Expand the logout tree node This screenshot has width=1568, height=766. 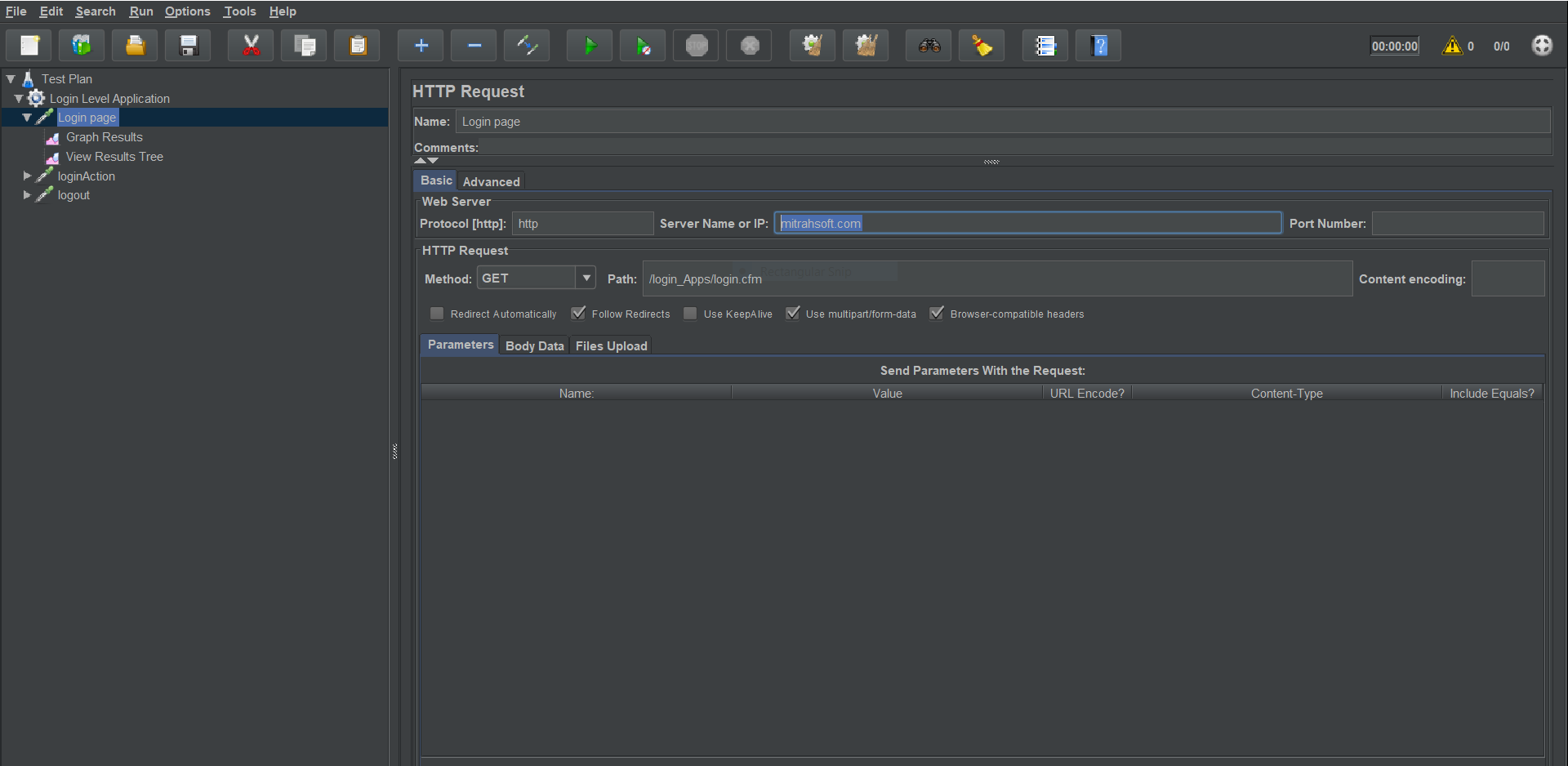(x=27, y=195)
